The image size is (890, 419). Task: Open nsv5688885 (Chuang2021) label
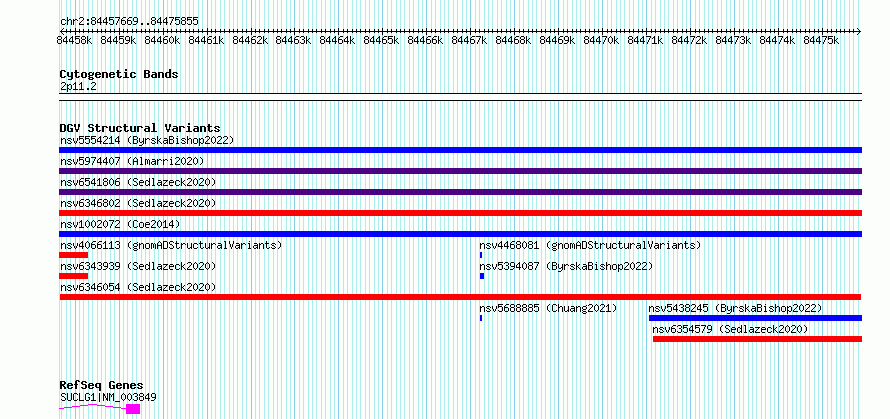click(x=548, y=308)
